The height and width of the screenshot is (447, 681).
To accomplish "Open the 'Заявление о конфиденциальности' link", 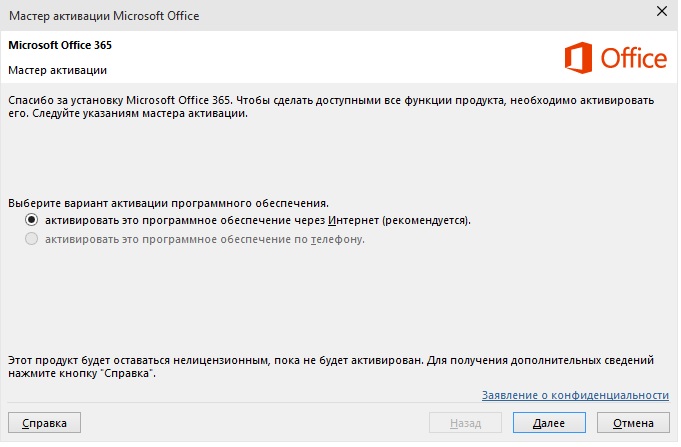I will pos(575,395).
